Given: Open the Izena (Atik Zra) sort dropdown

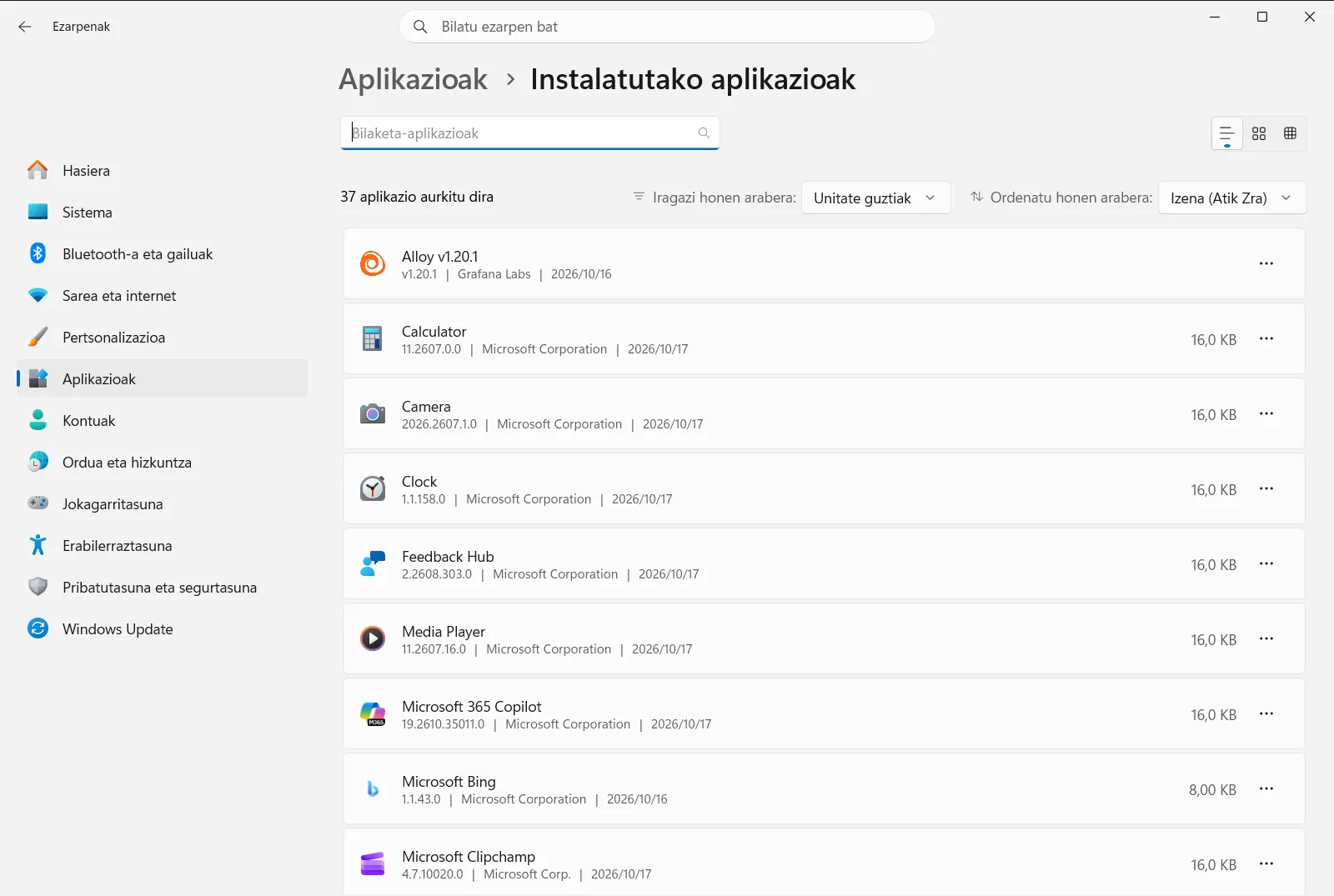Looking at the screenshot, I should click(x=1232, y=198).
